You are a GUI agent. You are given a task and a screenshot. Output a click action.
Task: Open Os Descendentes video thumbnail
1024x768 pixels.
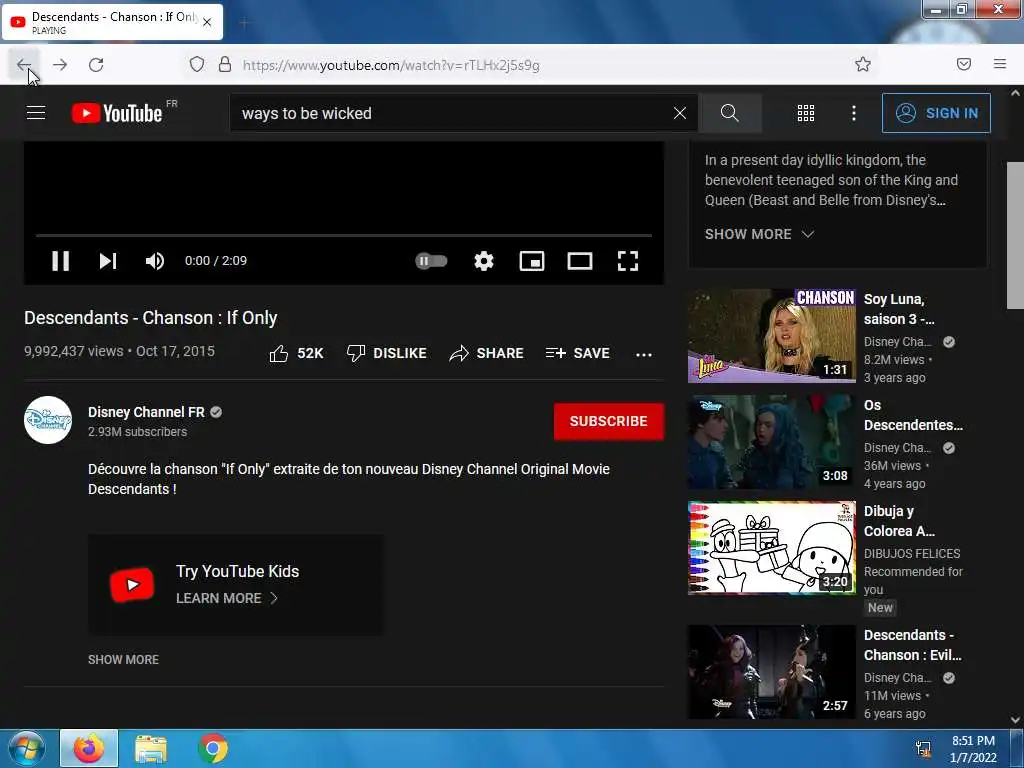click(771, 441)
